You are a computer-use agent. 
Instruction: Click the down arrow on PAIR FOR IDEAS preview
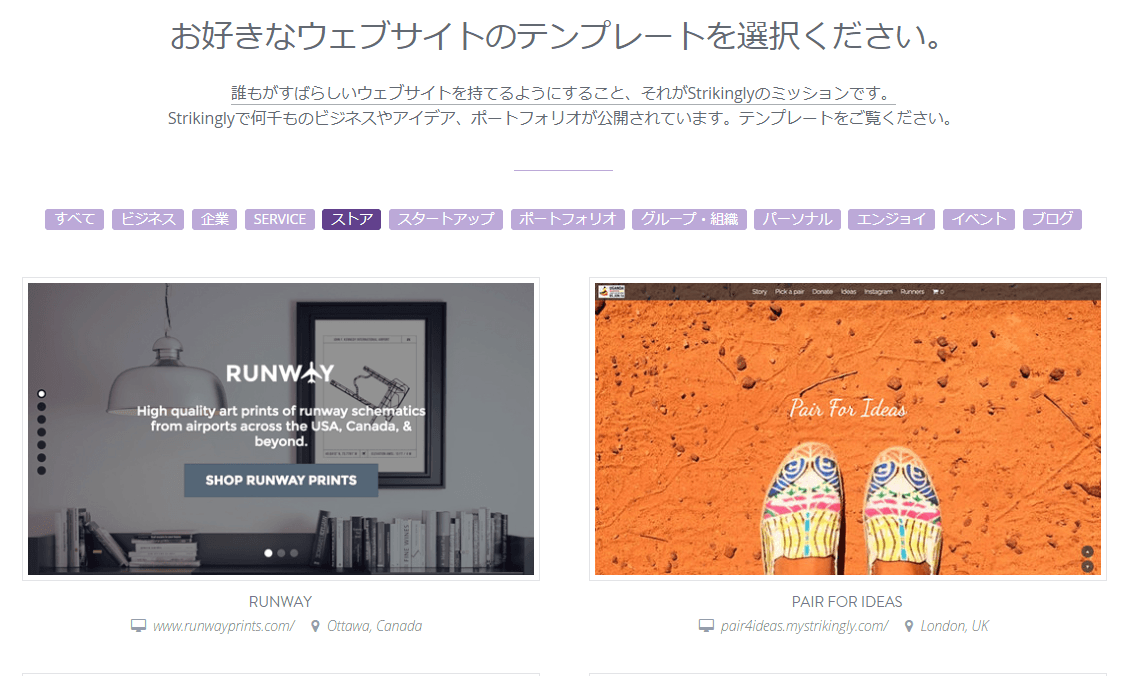(x=1087, y=566)
